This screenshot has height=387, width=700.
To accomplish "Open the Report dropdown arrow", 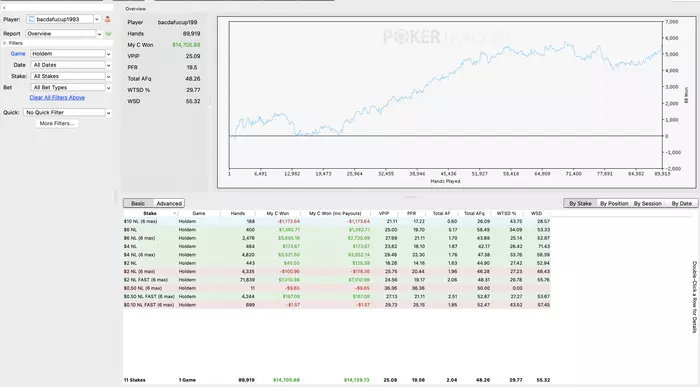I will tap(99, 34).
